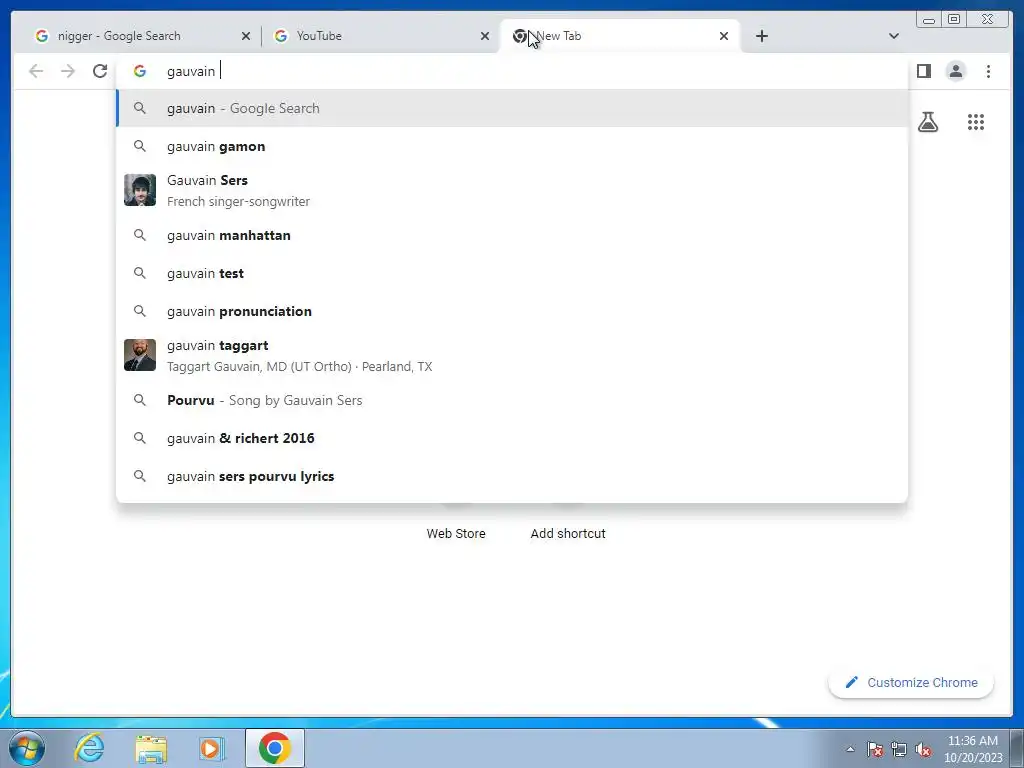Click the Gauvain Sers photo thumbnail

point(140,190)
